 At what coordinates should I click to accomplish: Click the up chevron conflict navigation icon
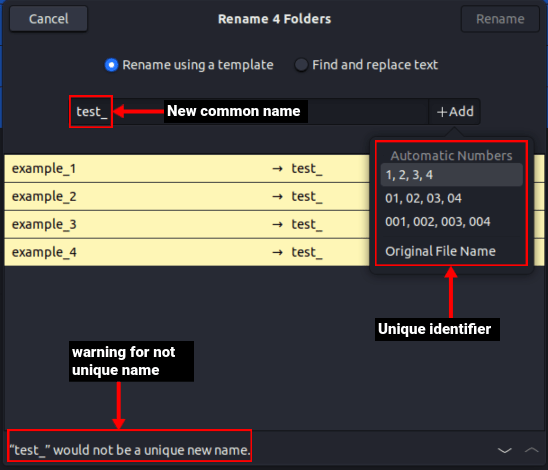(x=532, y=450)
